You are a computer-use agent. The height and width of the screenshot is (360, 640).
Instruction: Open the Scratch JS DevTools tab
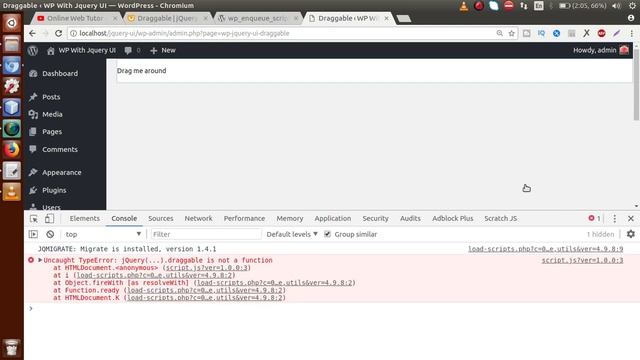click(x=501, y=219)
